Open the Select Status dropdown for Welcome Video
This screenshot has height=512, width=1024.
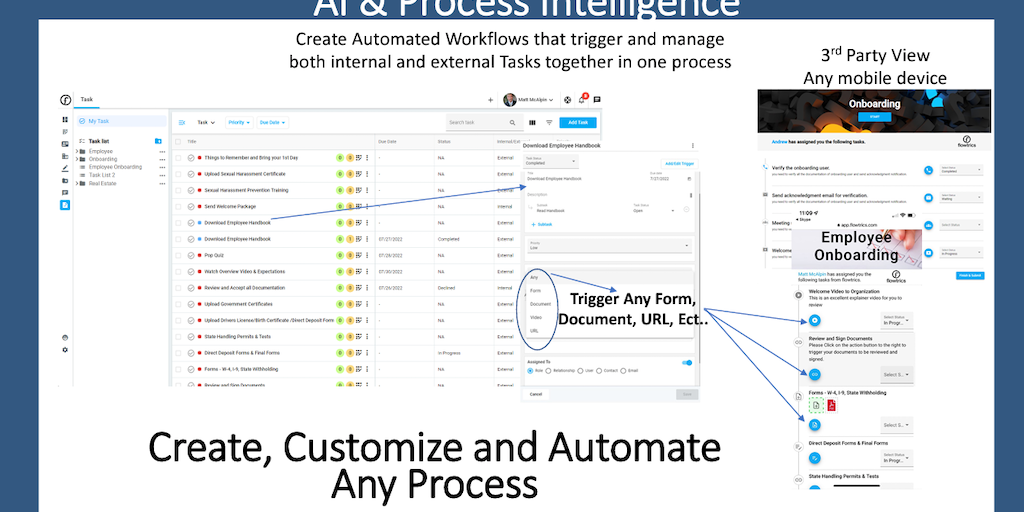pyautogui.click(x=897, y=320)
